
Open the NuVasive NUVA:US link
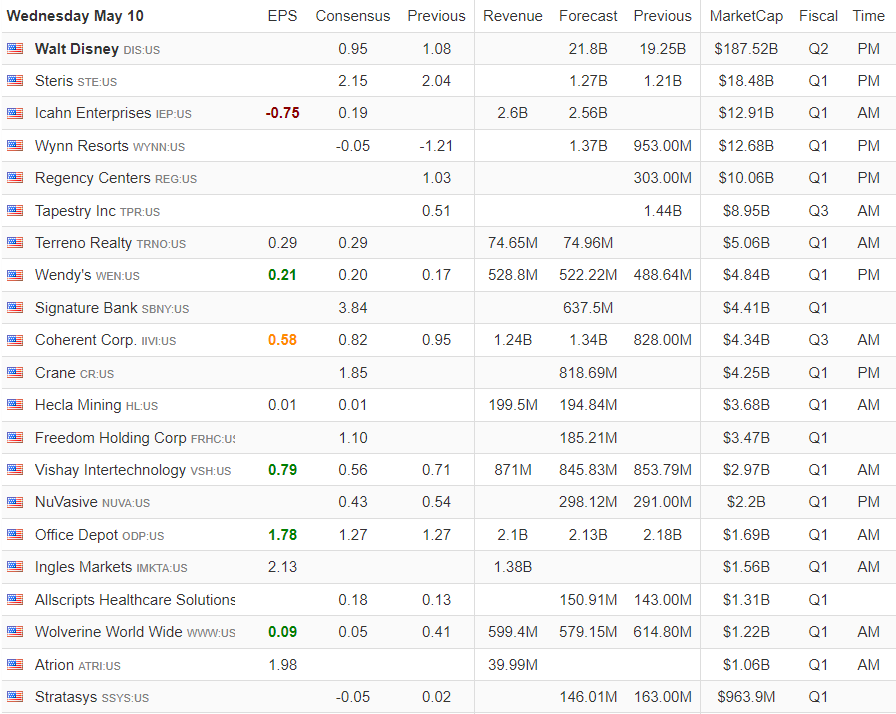[x=93, y=502]
